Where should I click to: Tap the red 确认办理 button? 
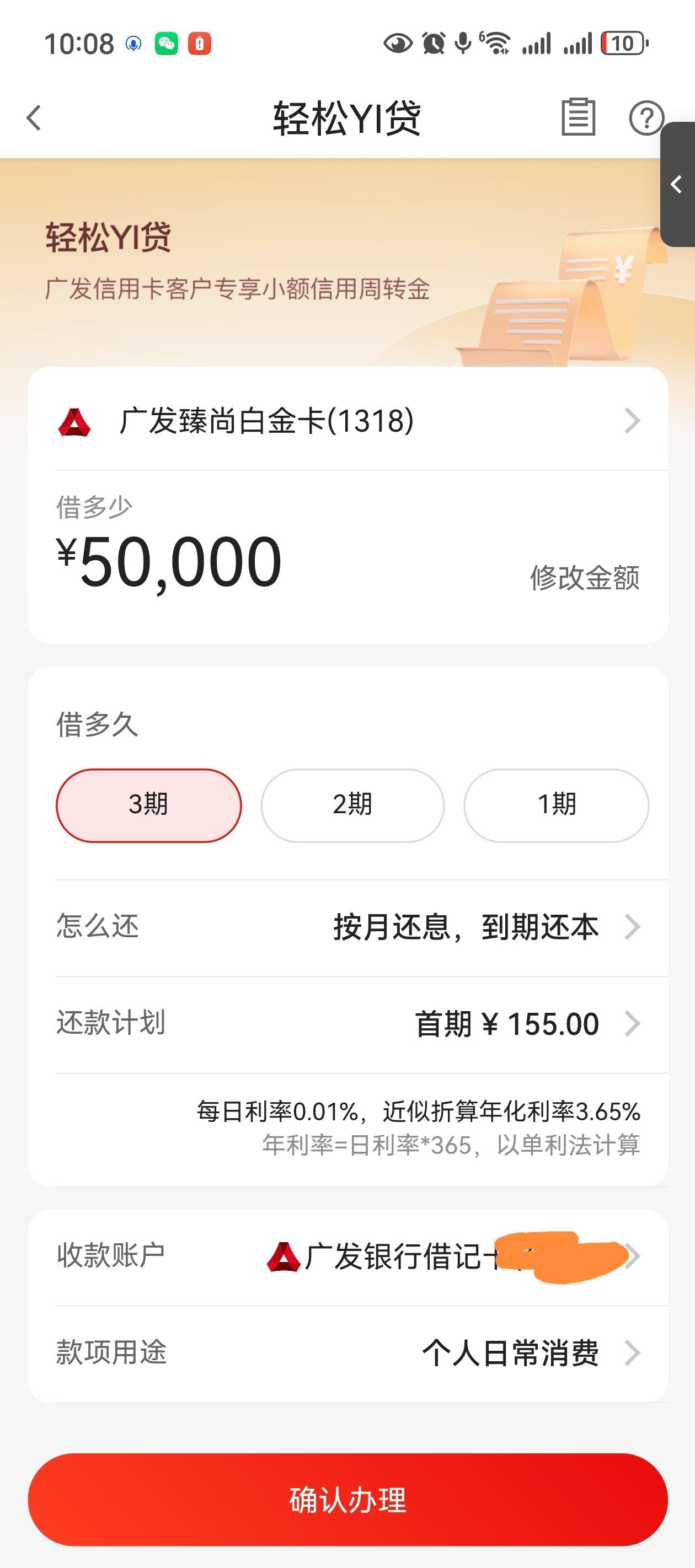[348, 1499]
